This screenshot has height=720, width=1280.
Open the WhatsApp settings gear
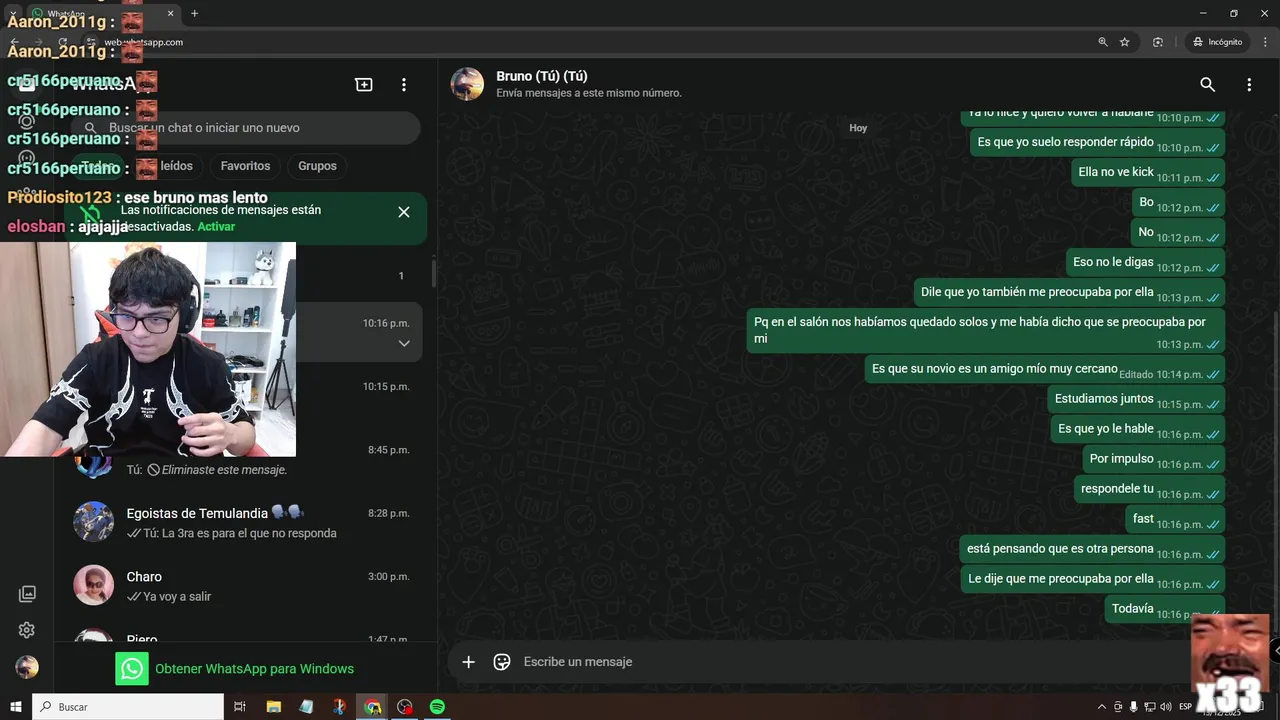click(x=27, y=630)
